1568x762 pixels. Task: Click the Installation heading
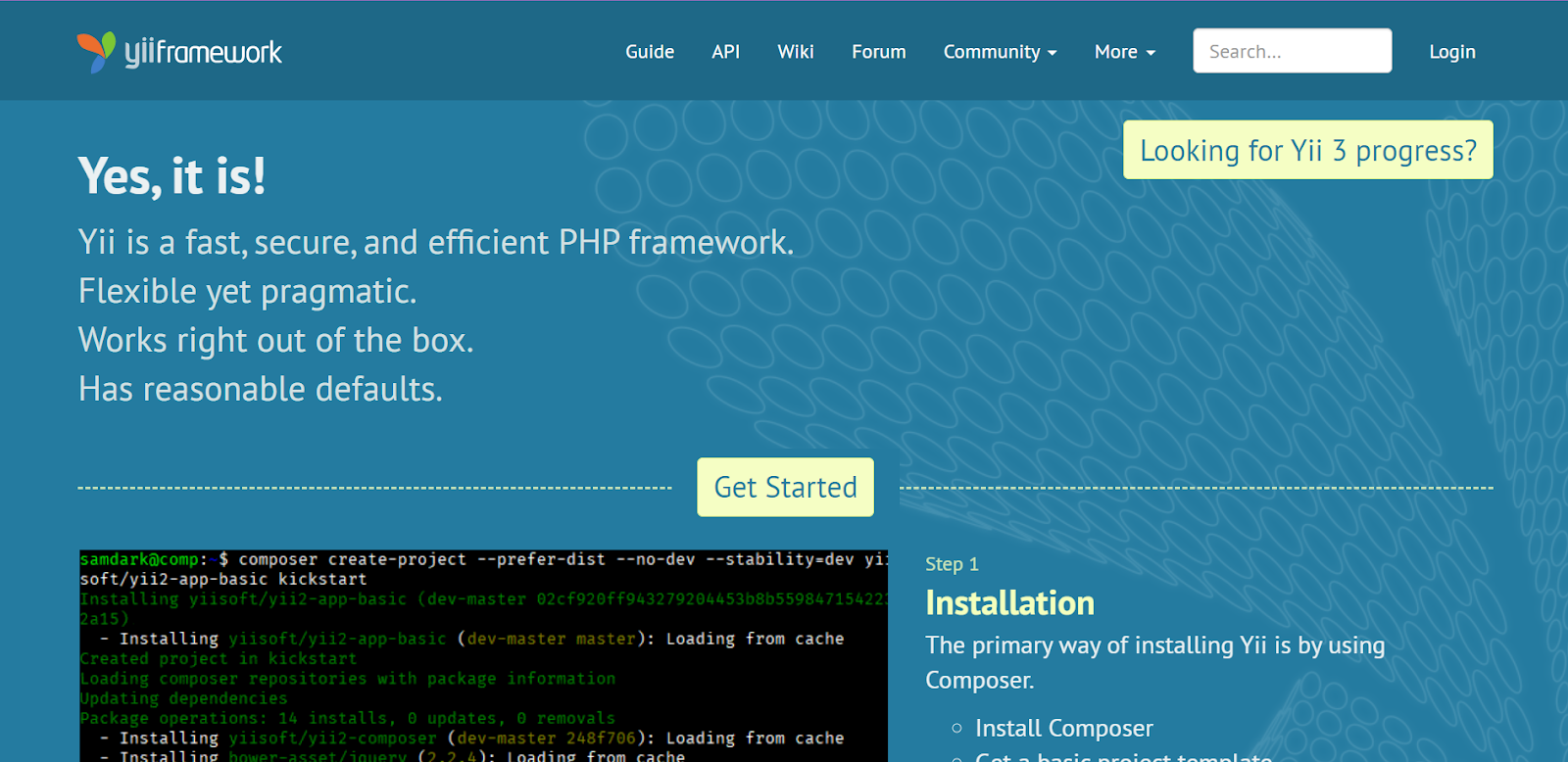1009,602
